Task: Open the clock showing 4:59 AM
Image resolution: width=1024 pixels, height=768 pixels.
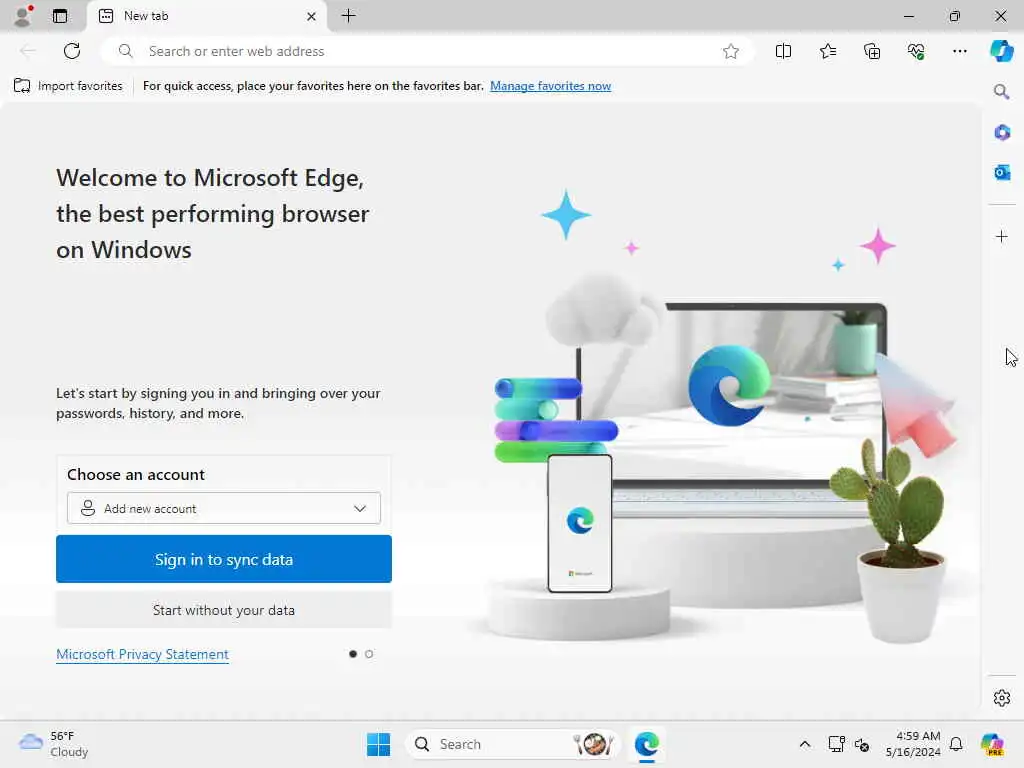Action: (x=913, y=744)
